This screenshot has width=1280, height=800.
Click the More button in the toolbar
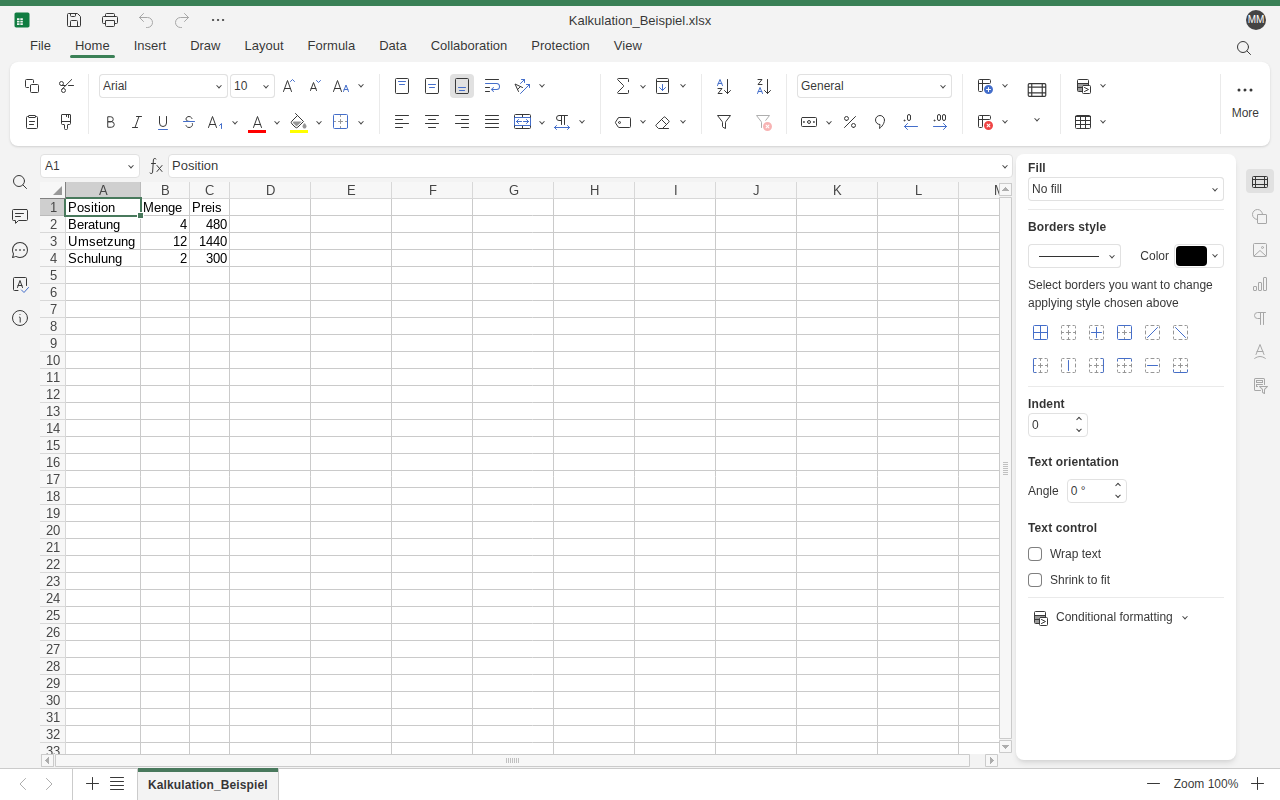click(x=1245, y=100)
